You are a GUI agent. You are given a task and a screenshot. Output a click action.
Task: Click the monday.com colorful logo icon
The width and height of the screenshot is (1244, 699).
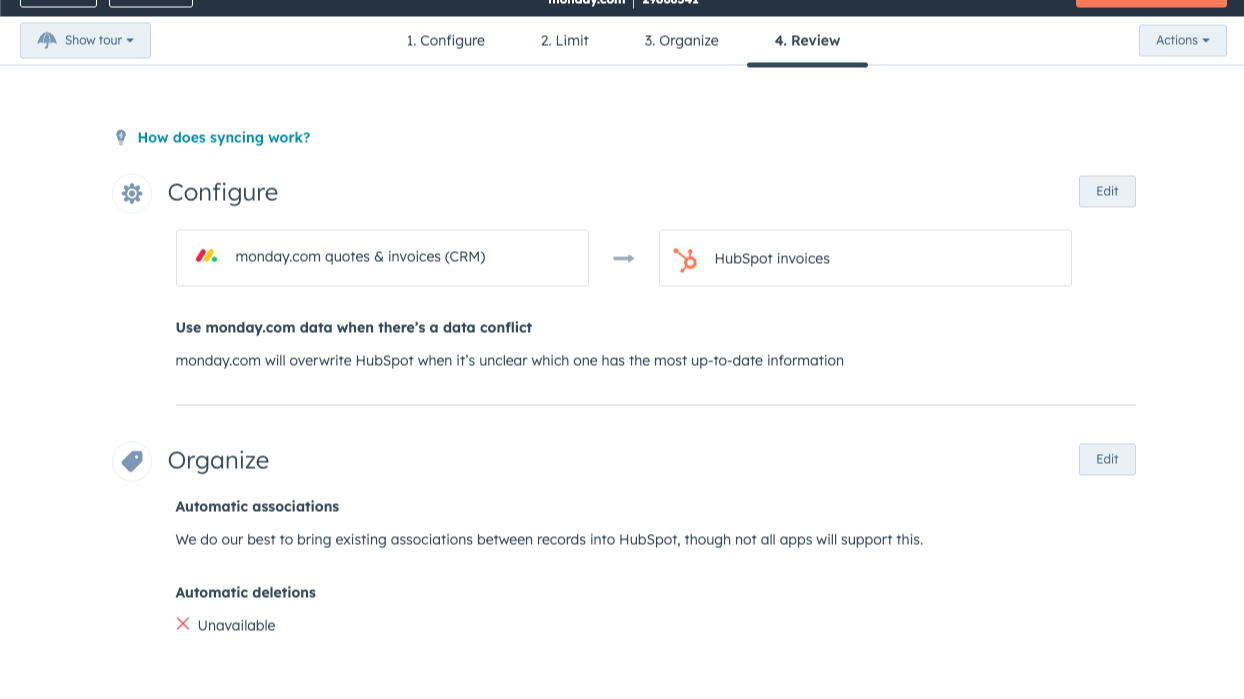pyautogui.click(x=206, y=257)
